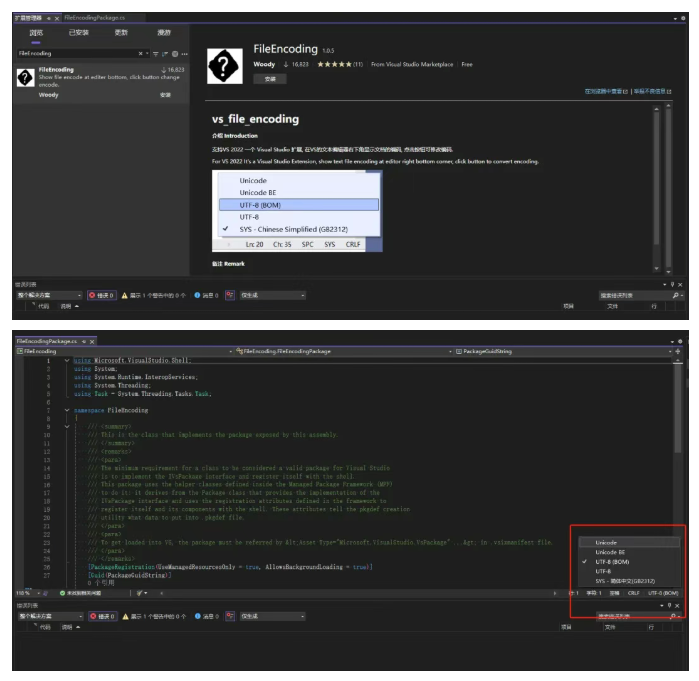Screen dimensions: 699x681
Task: Collapse the namespace FileEncoding block
Action: (67, 410)
